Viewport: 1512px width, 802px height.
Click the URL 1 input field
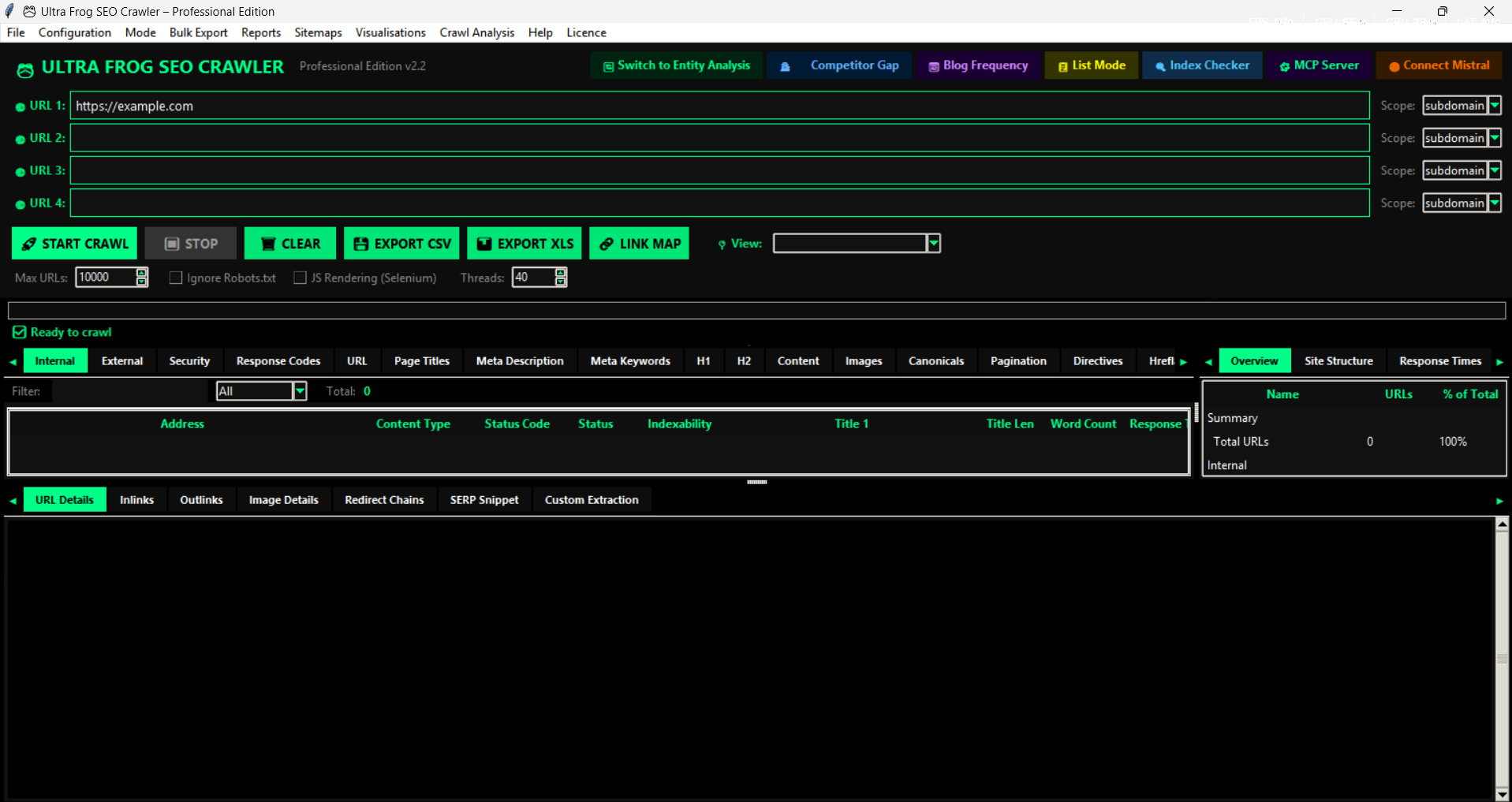coord(719,106)
